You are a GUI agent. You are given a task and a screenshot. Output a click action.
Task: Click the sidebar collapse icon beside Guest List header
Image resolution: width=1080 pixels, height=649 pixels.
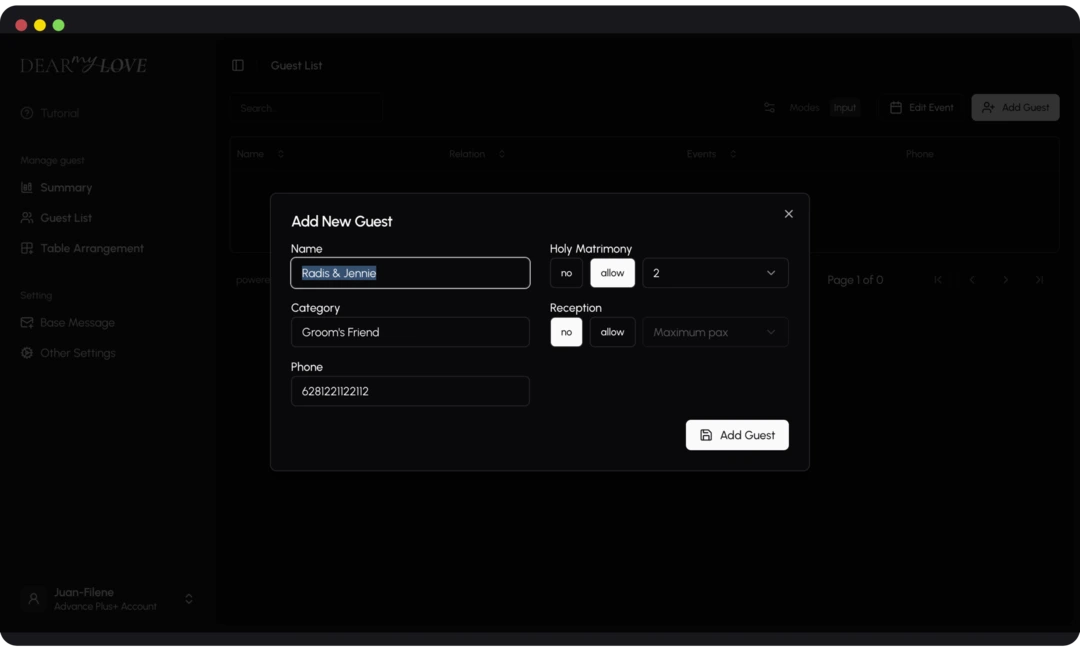(x=237, y=64)
